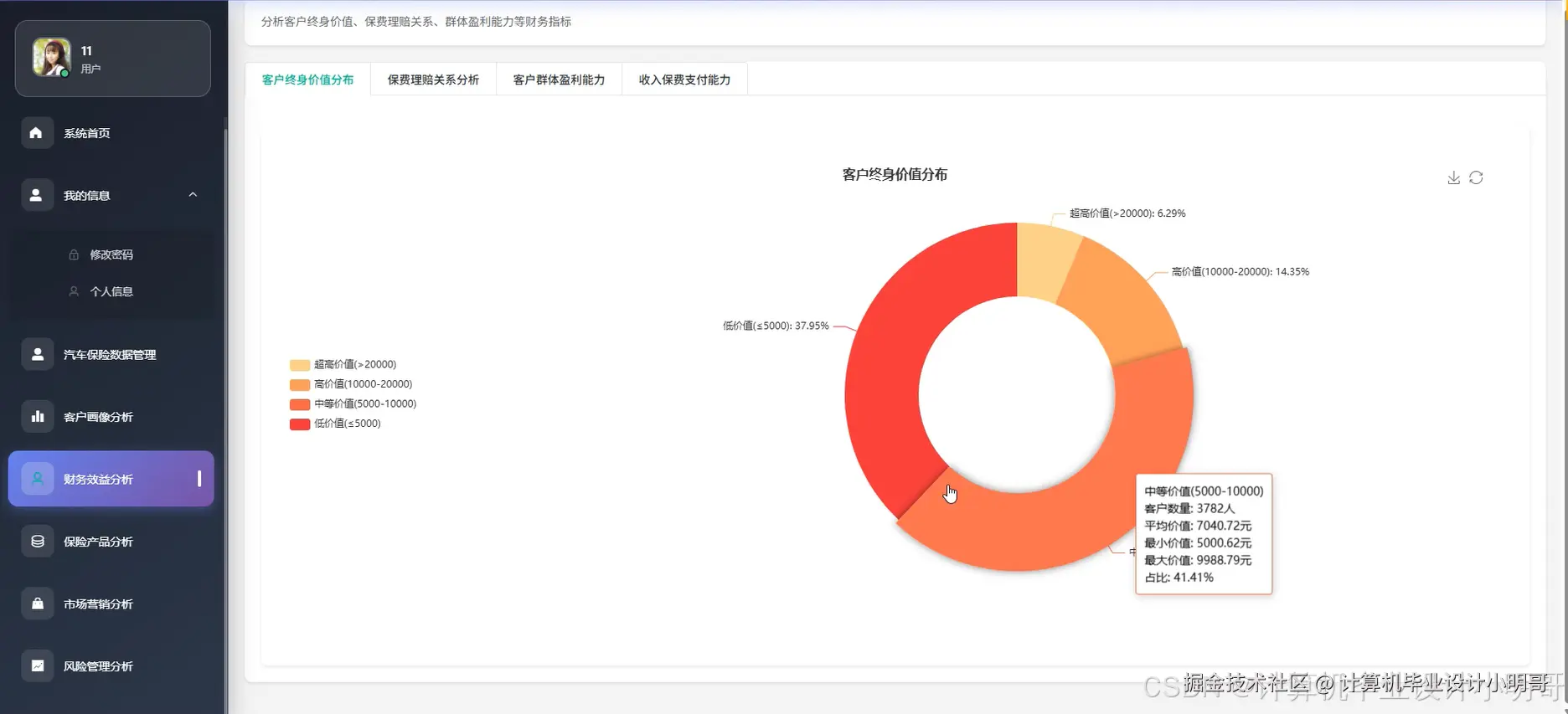Open 保险产品分析 menu

coord(111,541)
